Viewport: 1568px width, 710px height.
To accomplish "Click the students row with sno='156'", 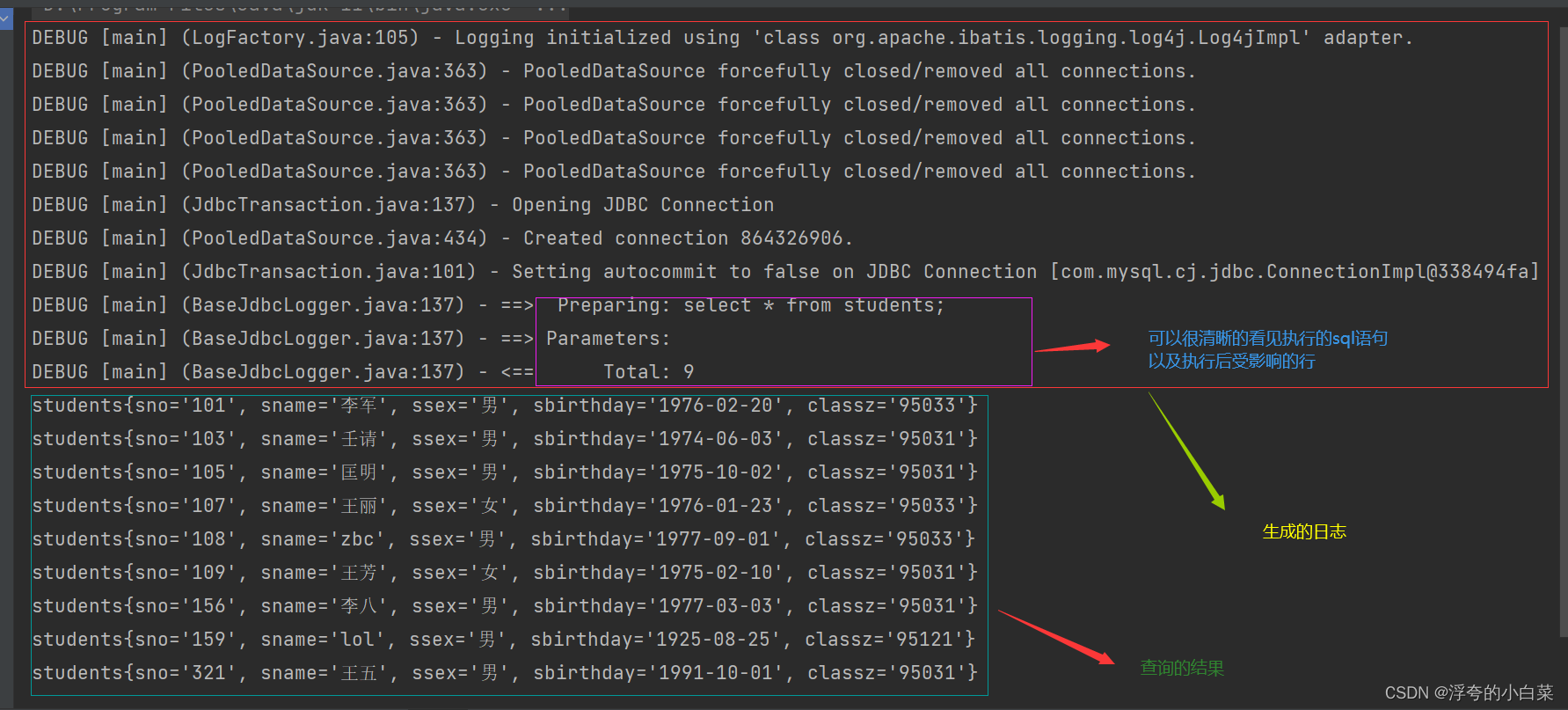I will coord(505,606).
